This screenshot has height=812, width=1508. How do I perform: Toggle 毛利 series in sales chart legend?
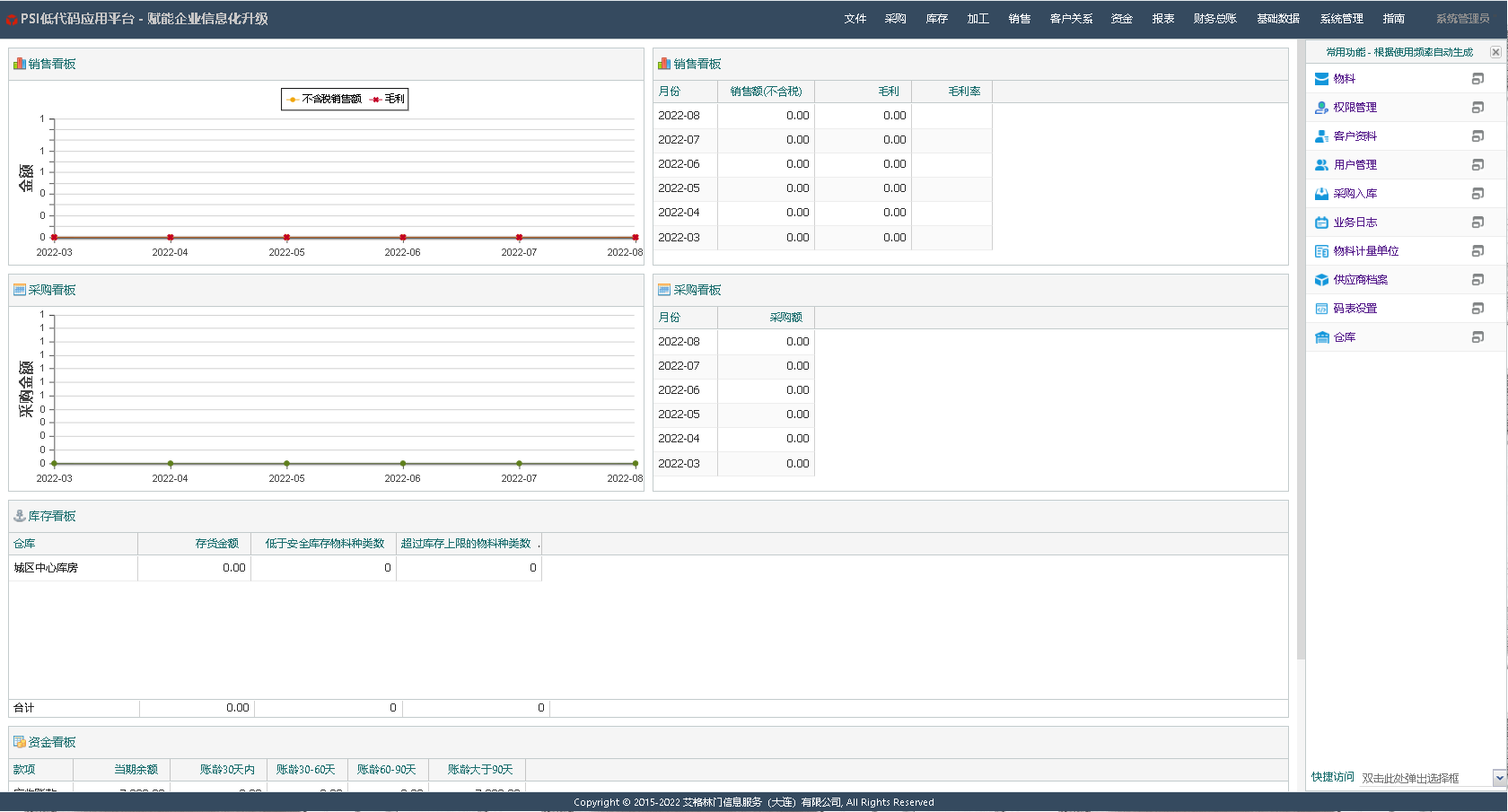[389, 100]
